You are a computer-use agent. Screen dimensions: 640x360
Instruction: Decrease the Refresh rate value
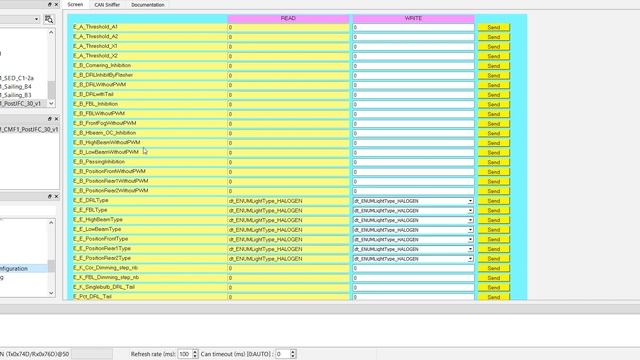pyautogui.click(x=195, y=356)
